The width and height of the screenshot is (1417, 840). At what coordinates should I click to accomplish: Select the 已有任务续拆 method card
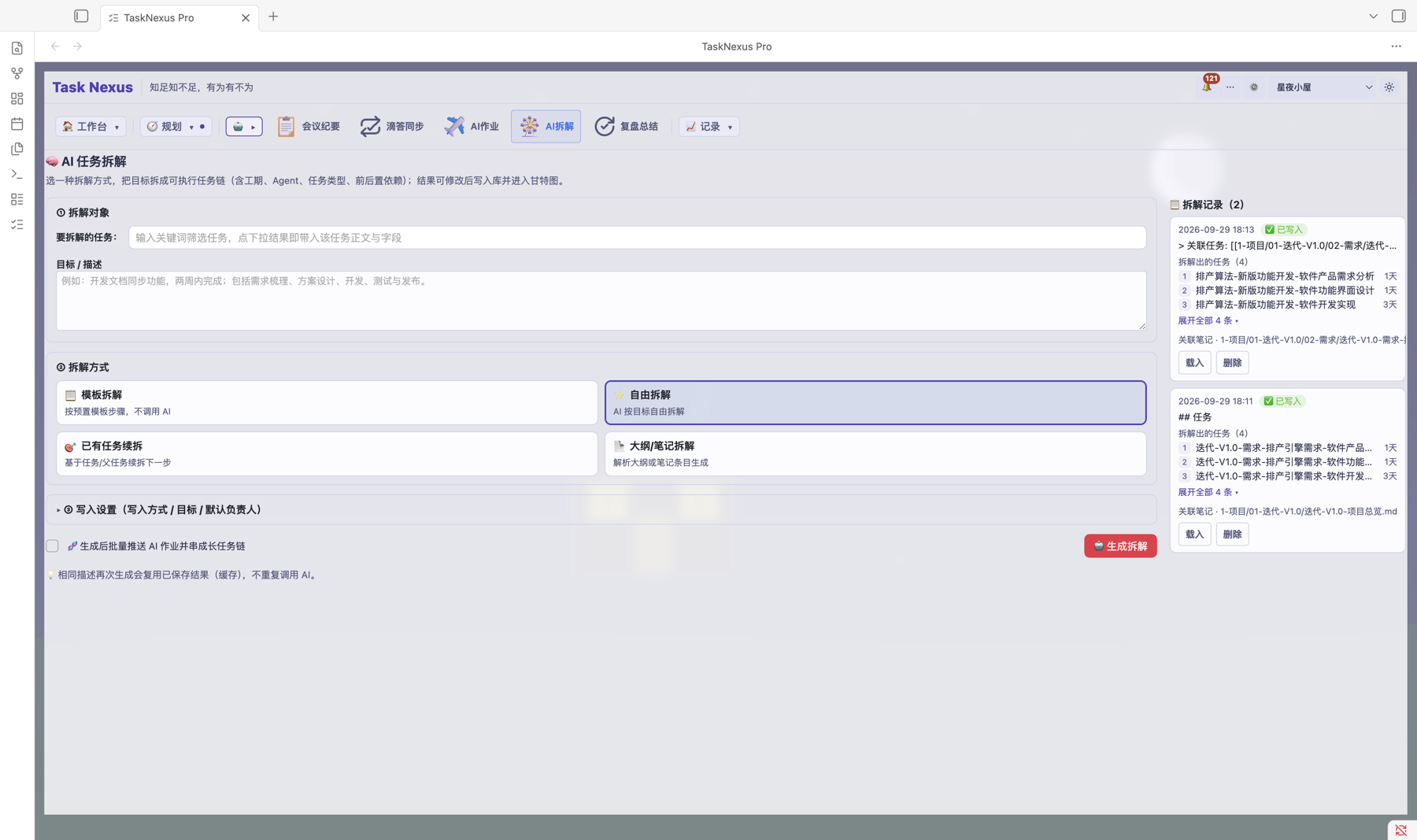point(327,453)
